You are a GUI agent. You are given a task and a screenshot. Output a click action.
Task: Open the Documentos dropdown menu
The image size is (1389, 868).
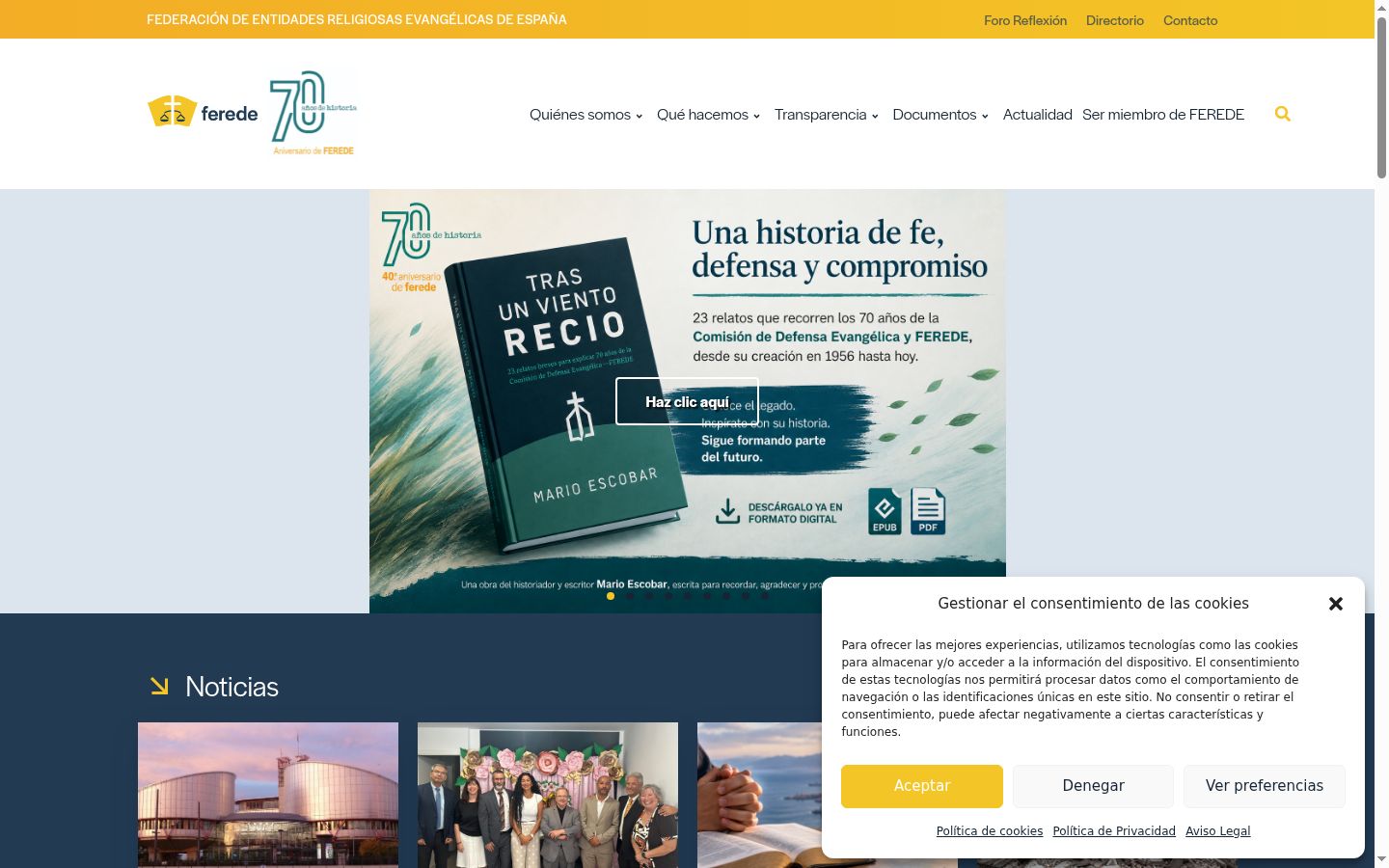[940, 115]
